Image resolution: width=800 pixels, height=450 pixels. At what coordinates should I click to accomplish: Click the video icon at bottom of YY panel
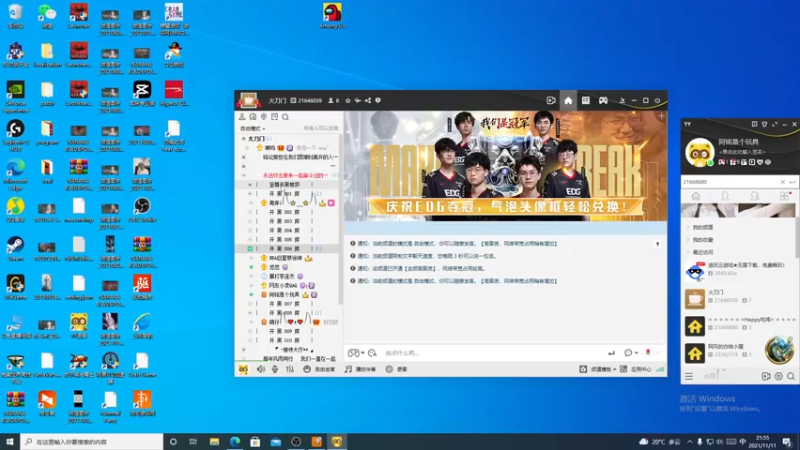[766, 377]
